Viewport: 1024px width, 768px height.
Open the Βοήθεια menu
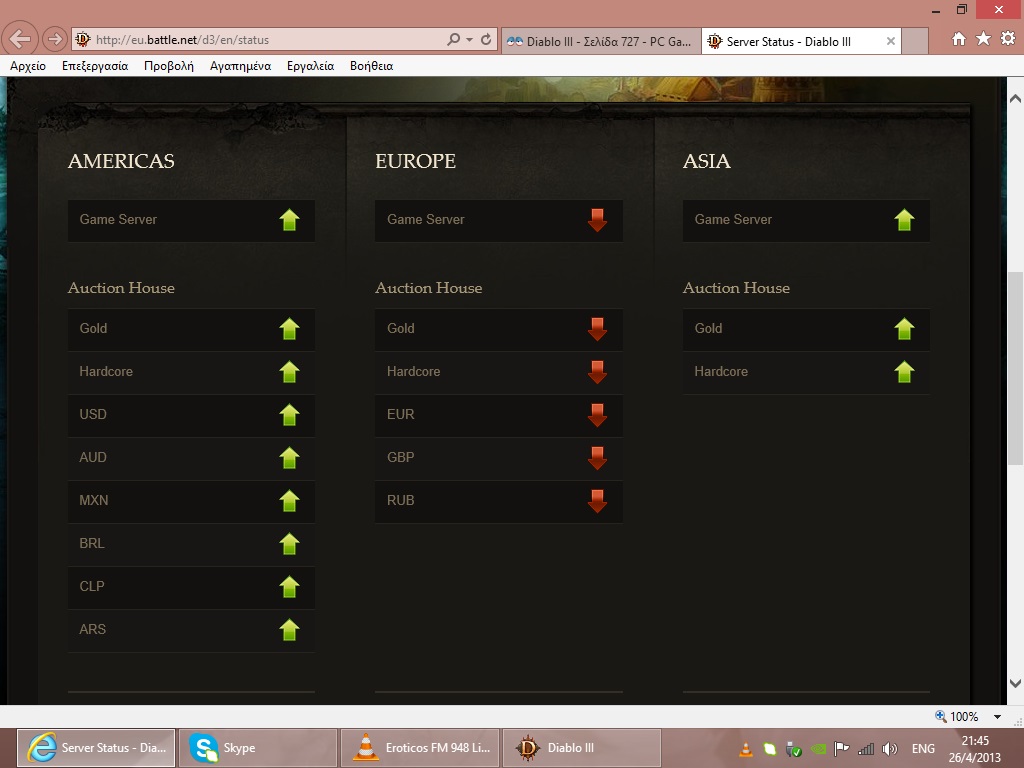click(x=371, y=66)
